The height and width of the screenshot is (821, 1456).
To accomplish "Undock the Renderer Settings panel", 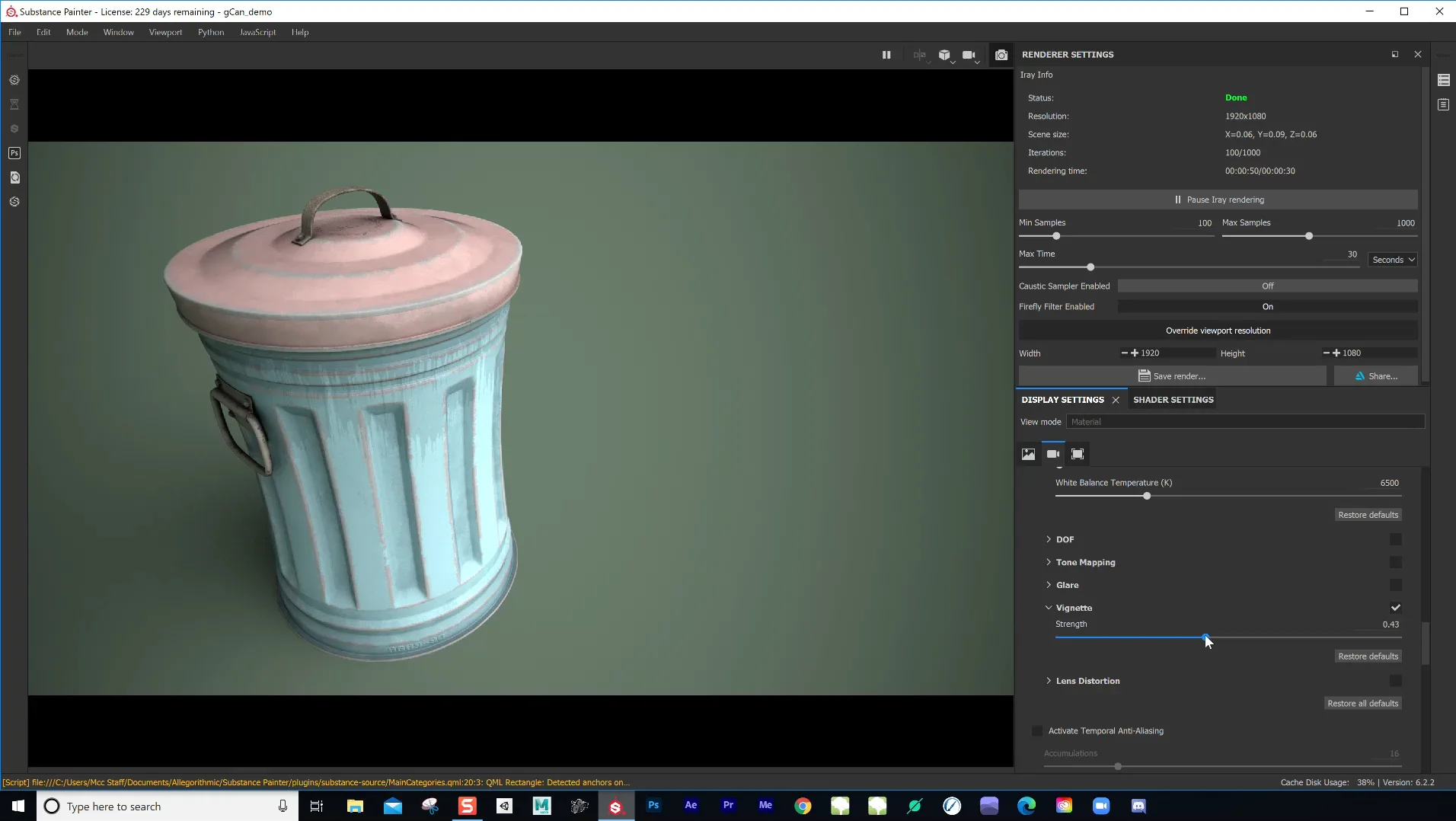I will 1395,54.
